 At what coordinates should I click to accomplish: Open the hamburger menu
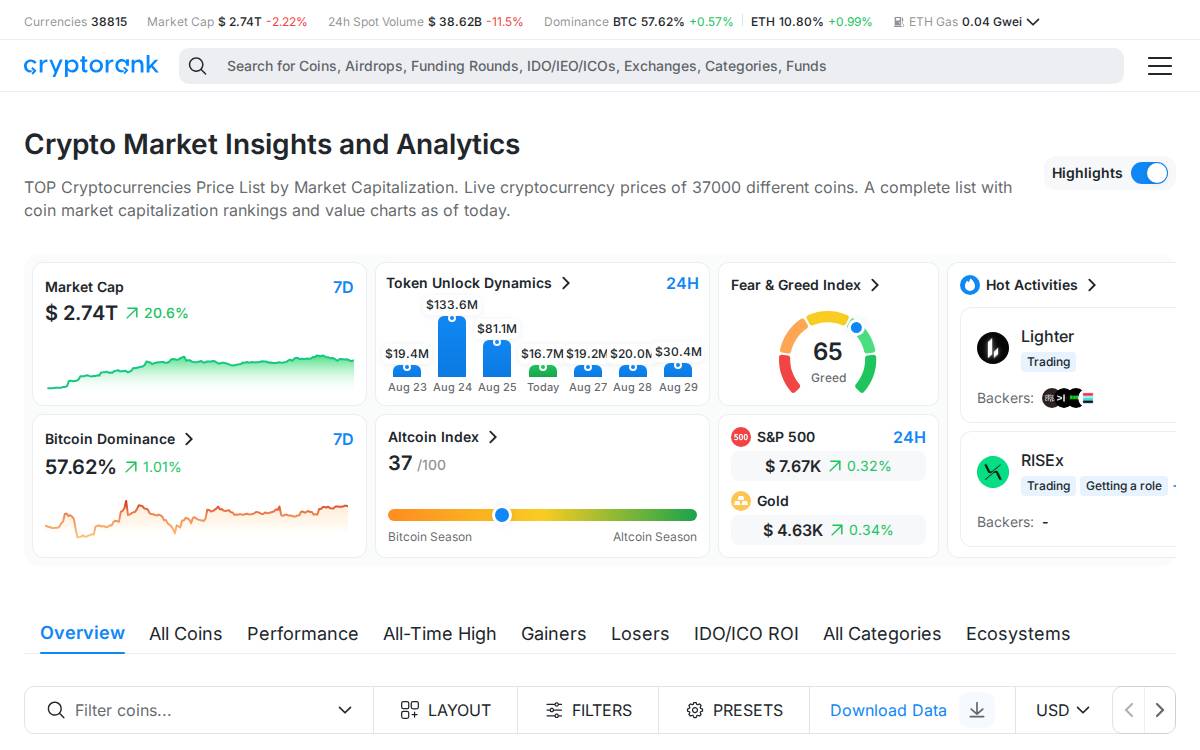coord(1159,66)
